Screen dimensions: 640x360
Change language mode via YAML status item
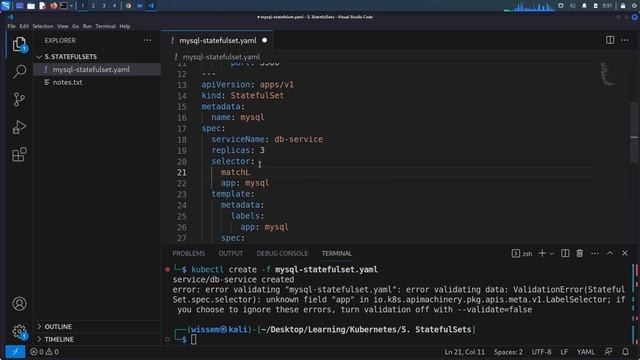click(x=585, y=352)
